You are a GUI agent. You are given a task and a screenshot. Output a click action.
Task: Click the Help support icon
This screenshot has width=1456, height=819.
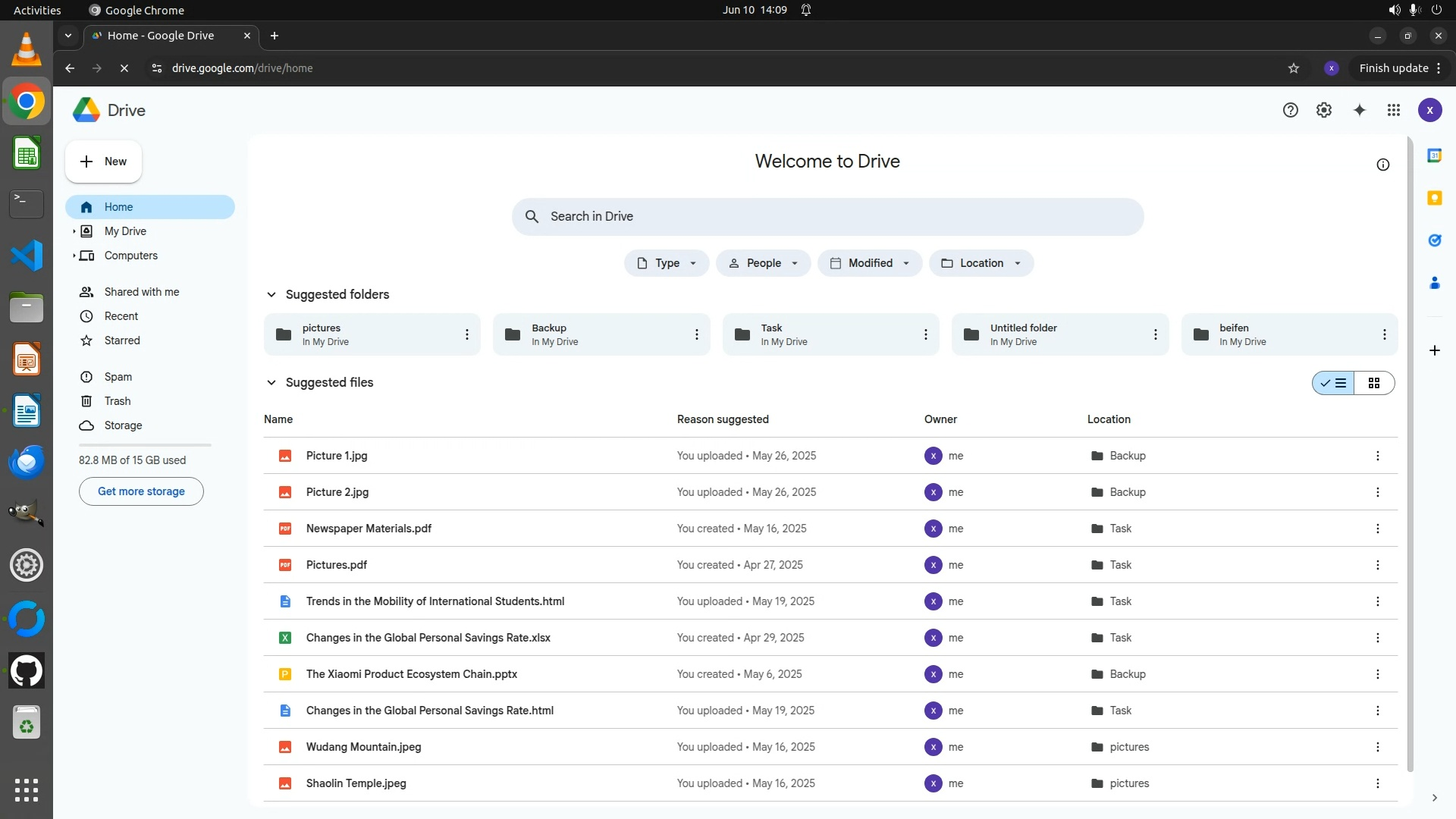(1290, 111)
